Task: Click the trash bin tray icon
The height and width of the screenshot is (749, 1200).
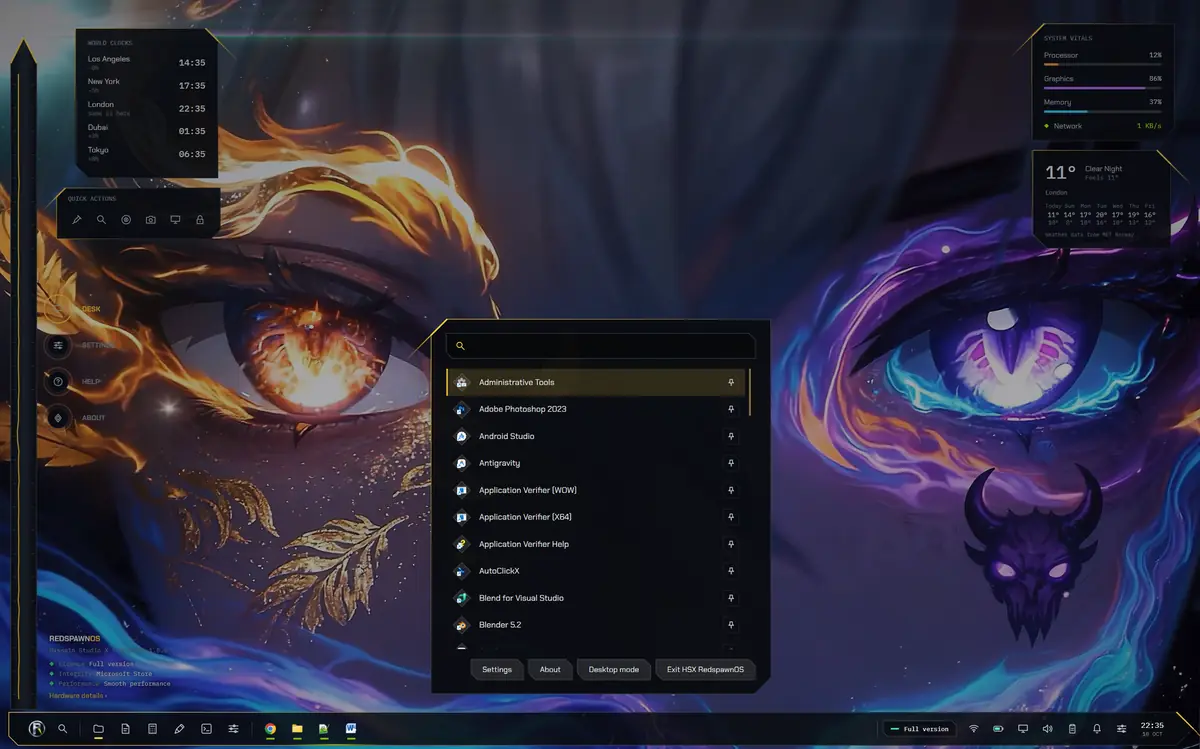Action: (x=1072, y=729)
